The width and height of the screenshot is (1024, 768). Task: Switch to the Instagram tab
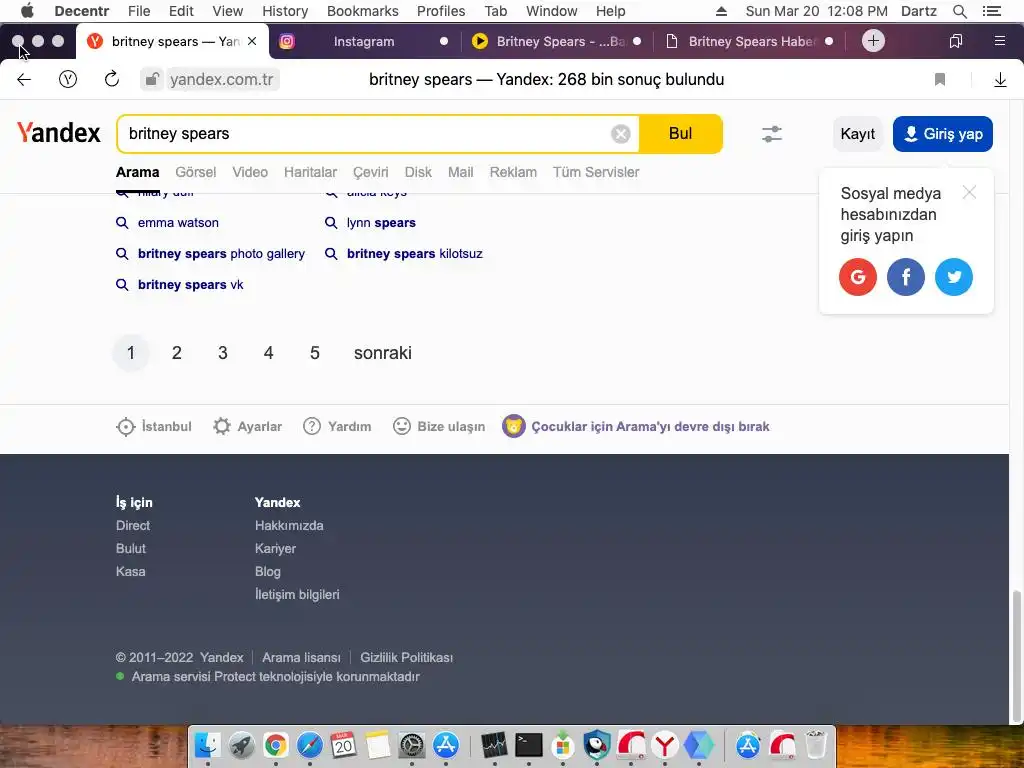pyautogui.click(x=364, y=41)
